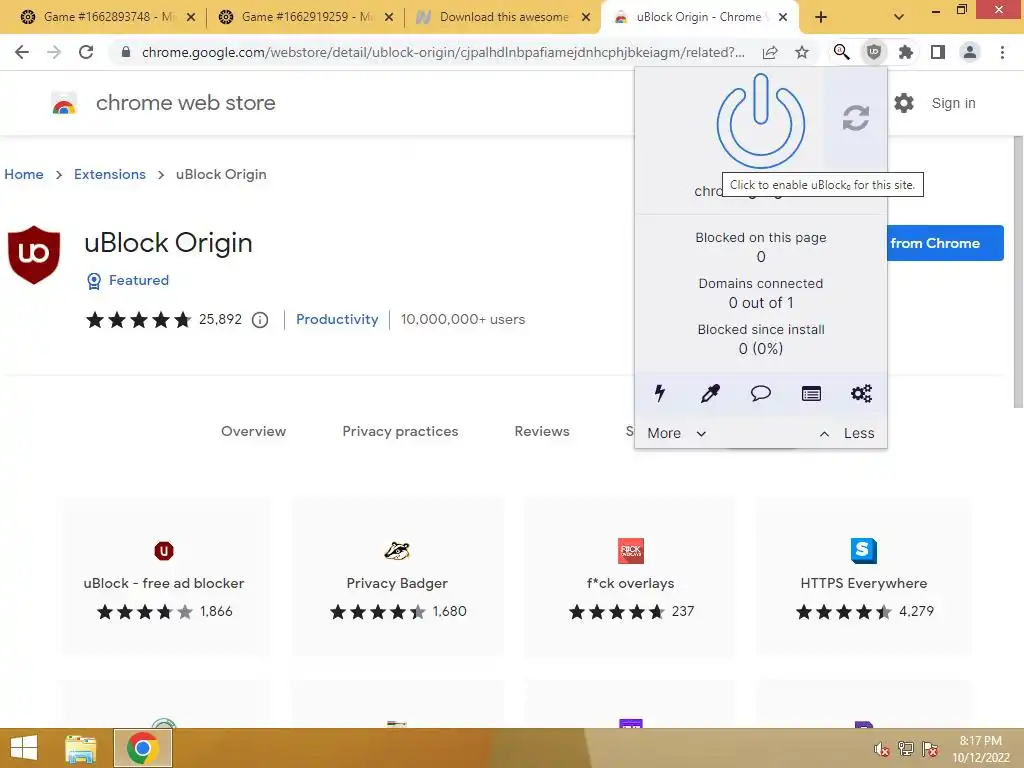1024x768 pixels.
Task: Click the Featured badge
Action: pos(128,280)
